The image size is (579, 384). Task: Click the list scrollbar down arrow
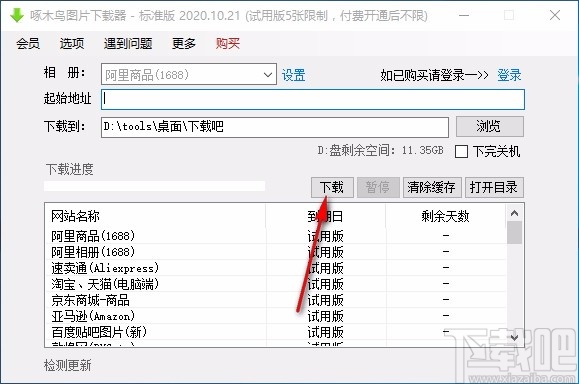click(514, 337)
